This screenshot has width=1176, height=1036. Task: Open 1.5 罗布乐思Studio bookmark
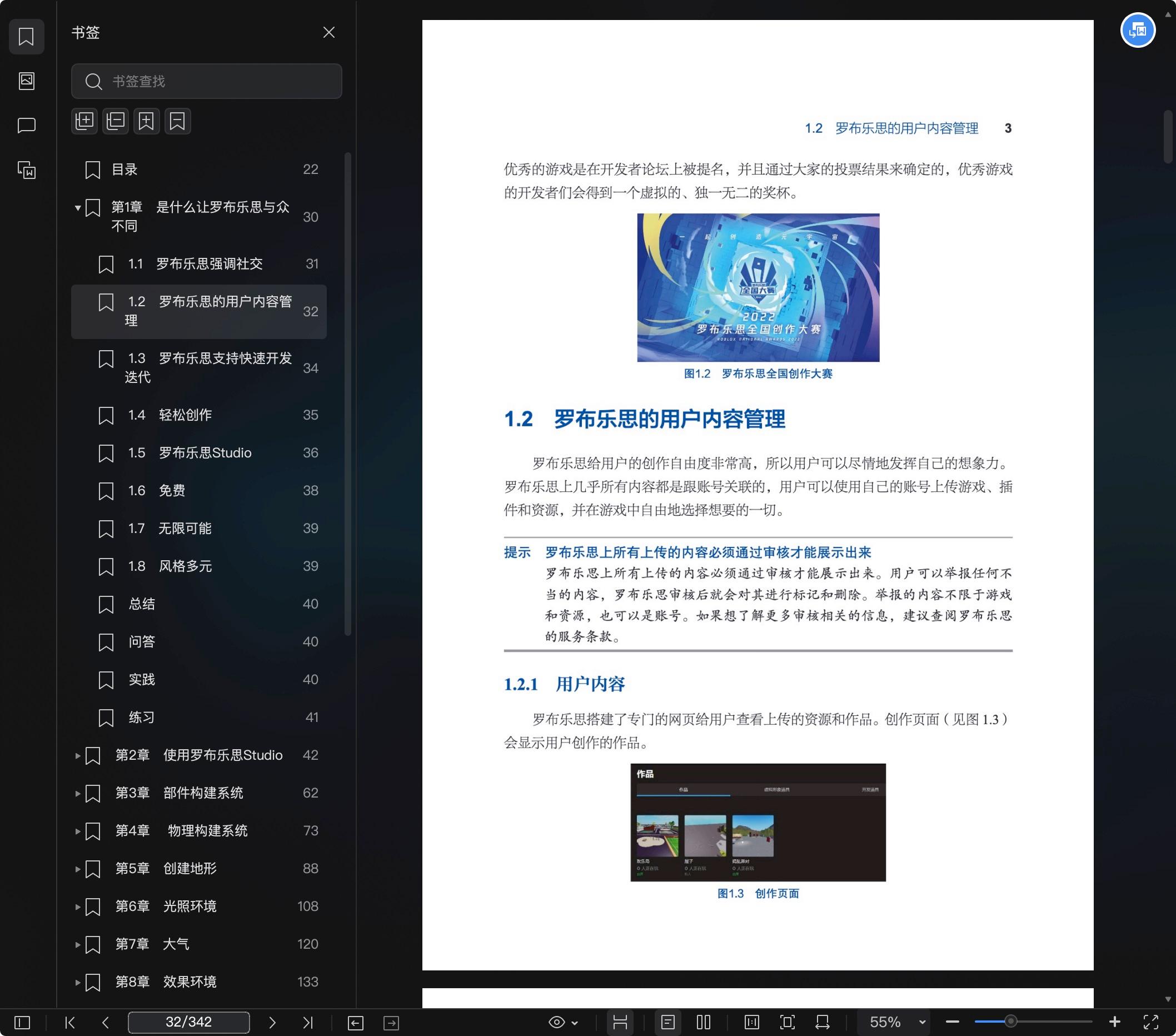[199, 454]
